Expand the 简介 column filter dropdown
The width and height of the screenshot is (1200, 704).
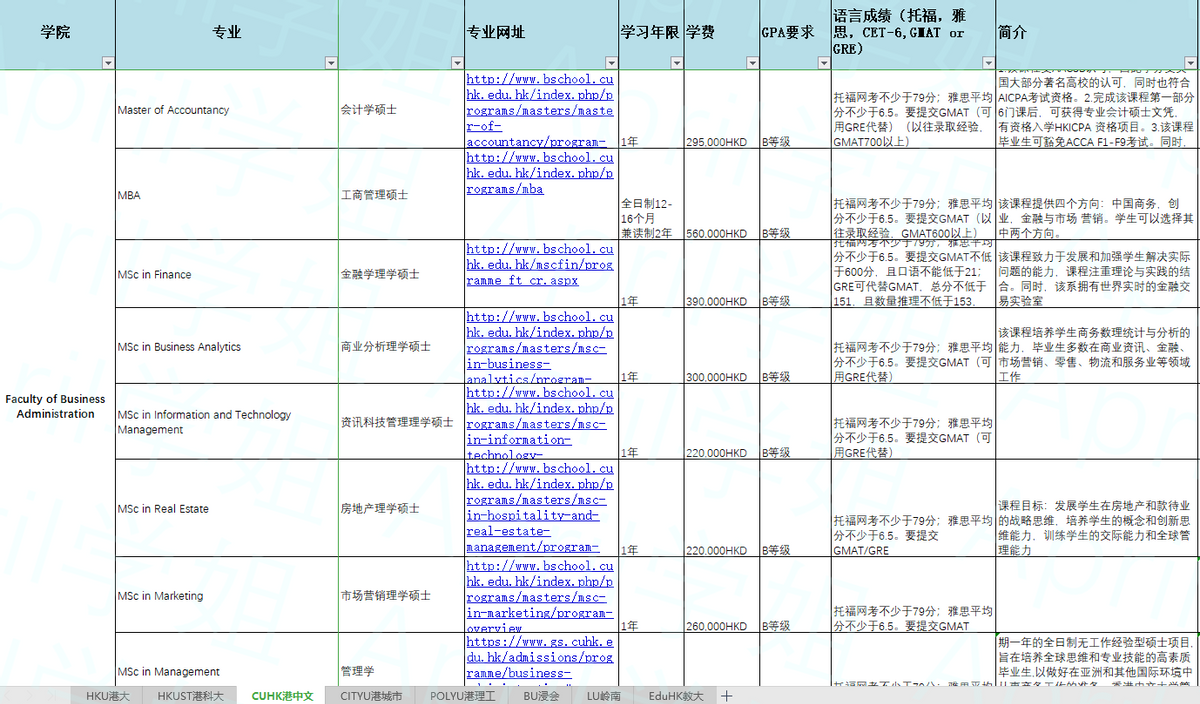pyautogui.click(x=1191, y=63)
